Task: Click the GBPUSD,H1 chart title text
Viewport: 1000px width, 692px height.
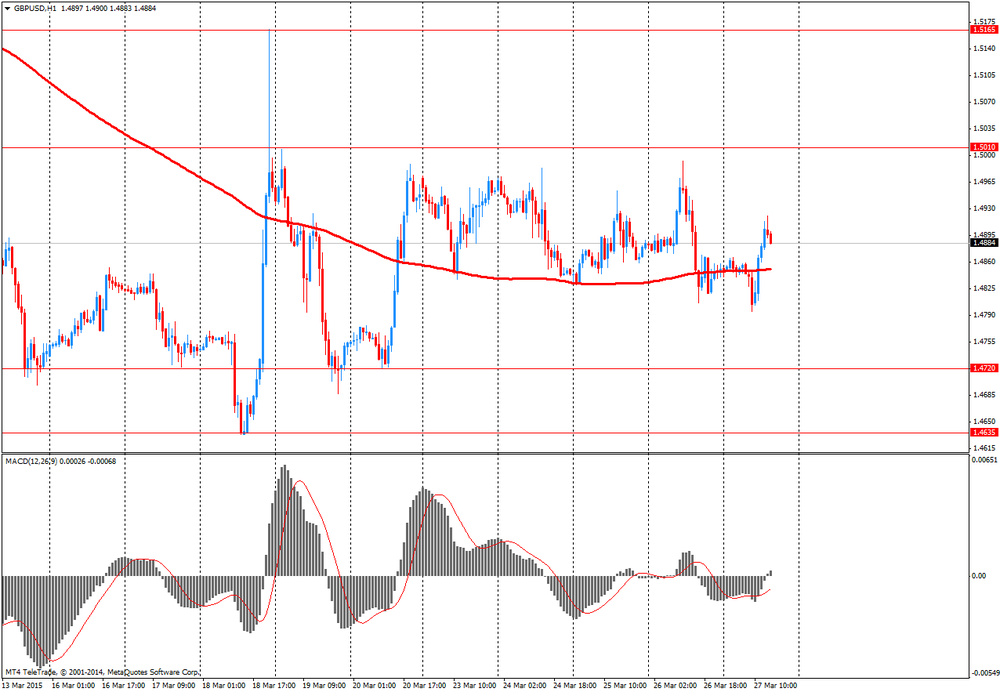Action: (x=35, y=8)
